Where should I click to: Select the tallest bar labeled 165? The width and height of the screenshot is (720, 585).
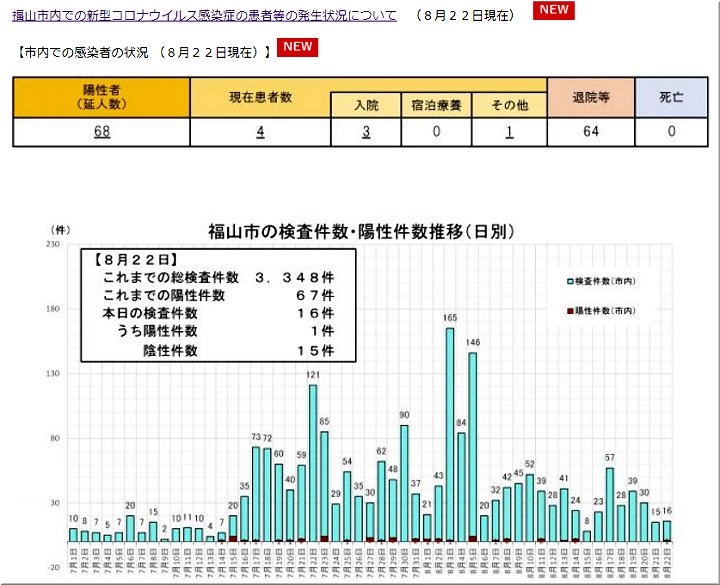(450, 435)
